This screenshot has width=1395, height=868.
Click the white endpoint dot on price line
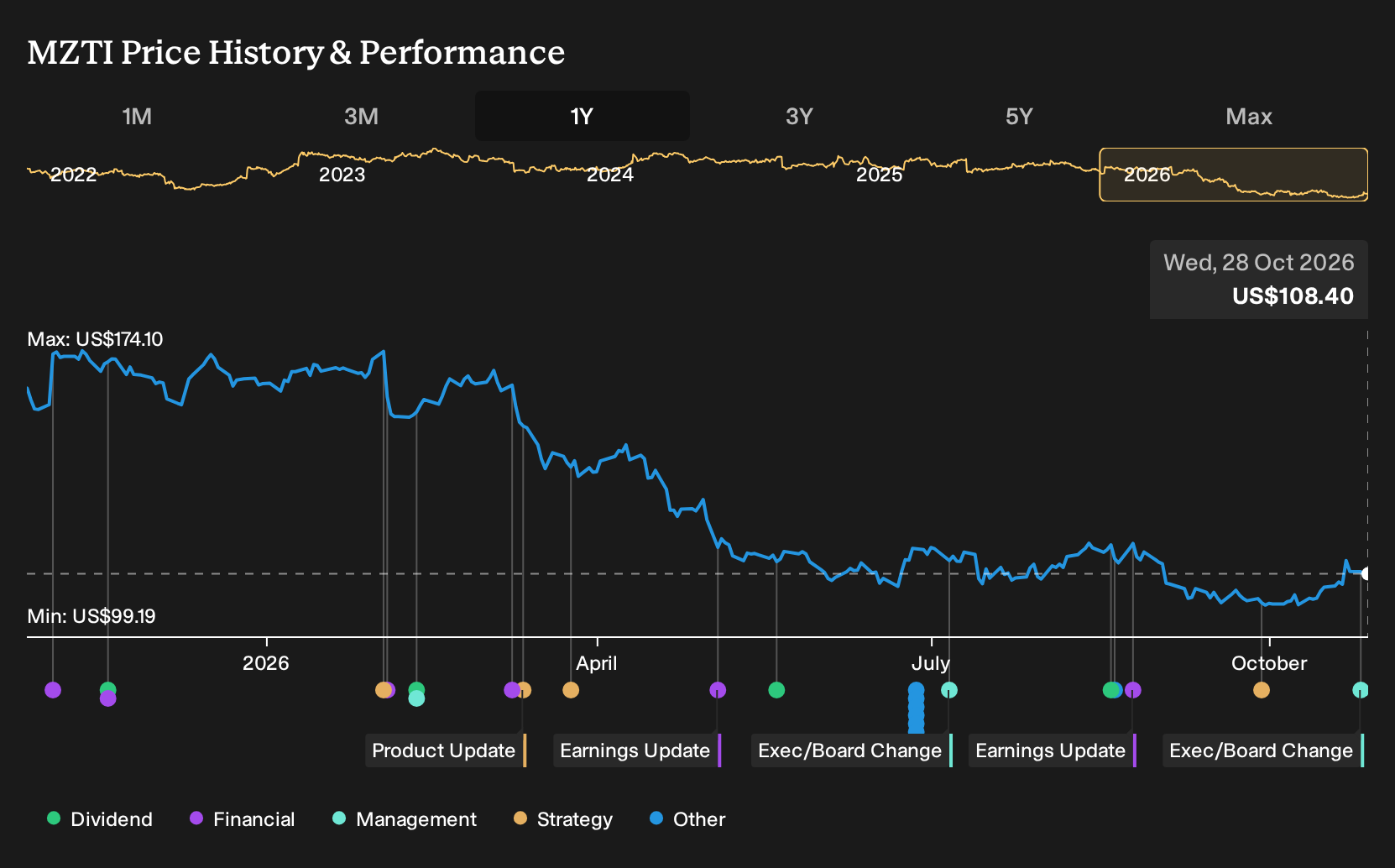click(1366, 574)
